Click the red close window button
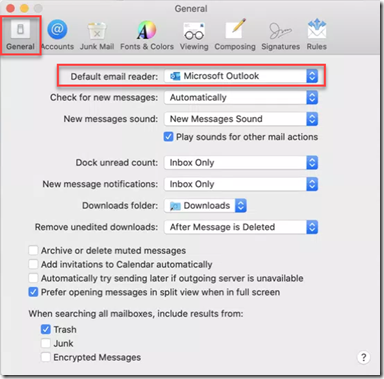 click(10, 8)
